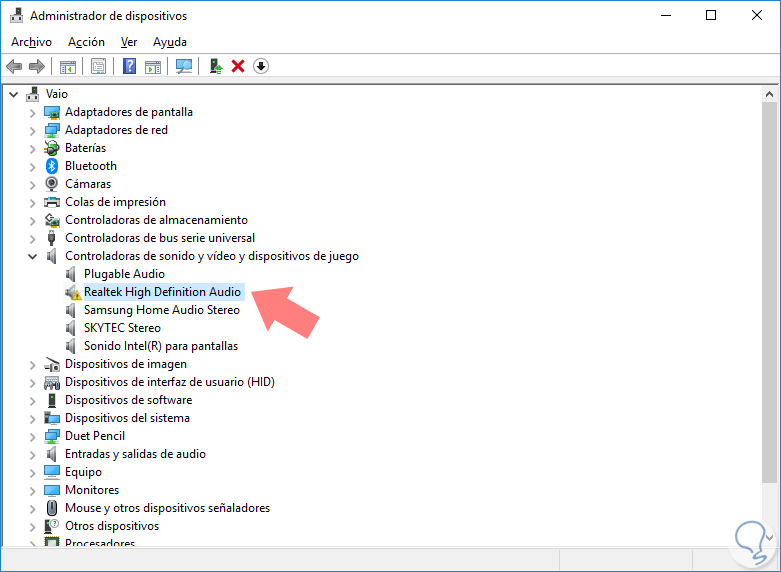Image resolution: width=781 pixels, height=572 pixels.
Task: Expand Controladoras de bus serie universal
Action: click(32, 238)
